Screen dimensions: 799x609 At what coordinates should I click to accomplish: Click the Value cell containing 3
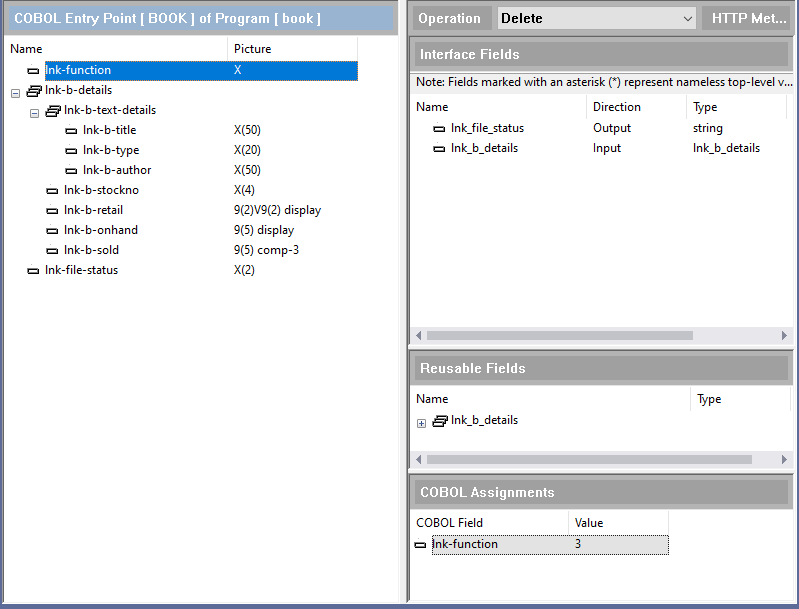pos(618,544)
